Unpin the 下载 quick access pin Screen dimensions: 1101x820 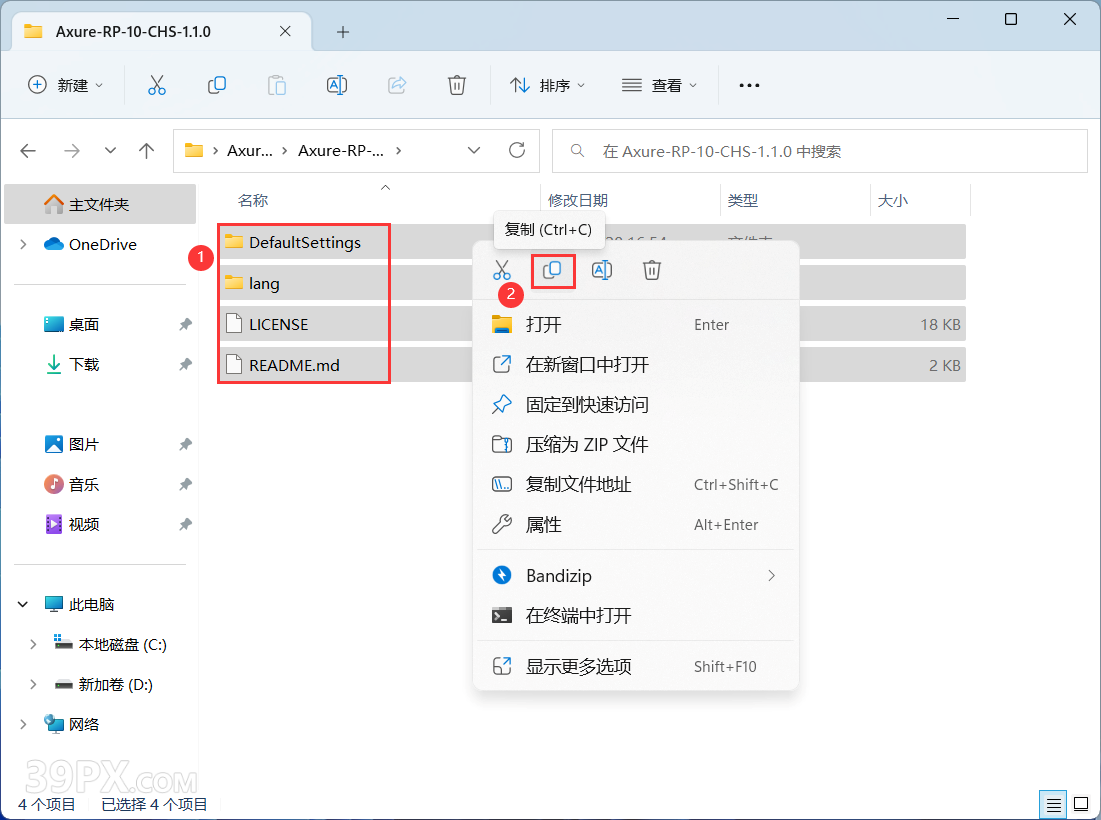(185, 364)
